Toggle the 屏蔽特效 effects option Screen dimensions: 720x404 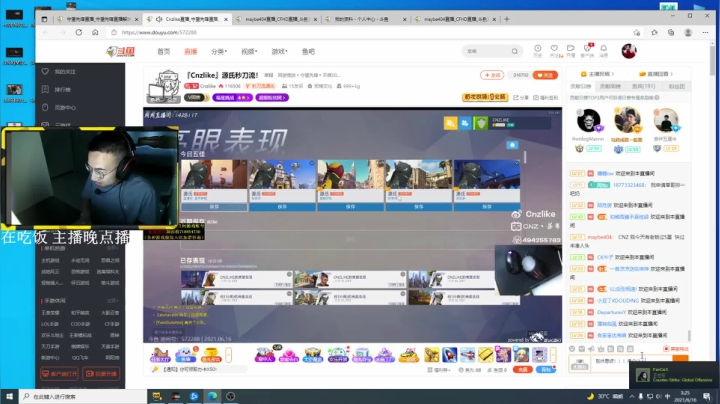pos(676,349)
